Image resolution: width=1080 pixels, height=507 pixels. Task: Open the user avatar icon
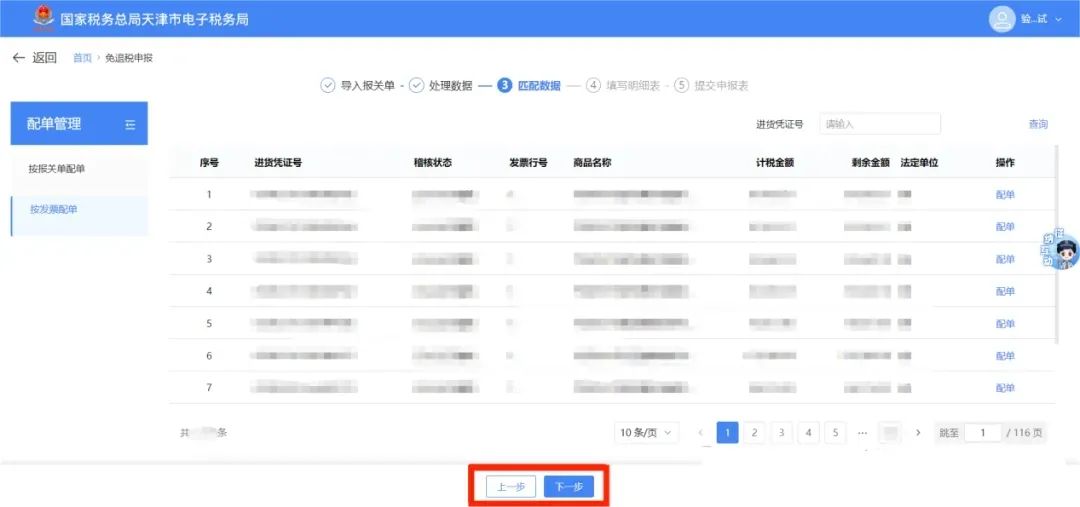(1002, 19)
